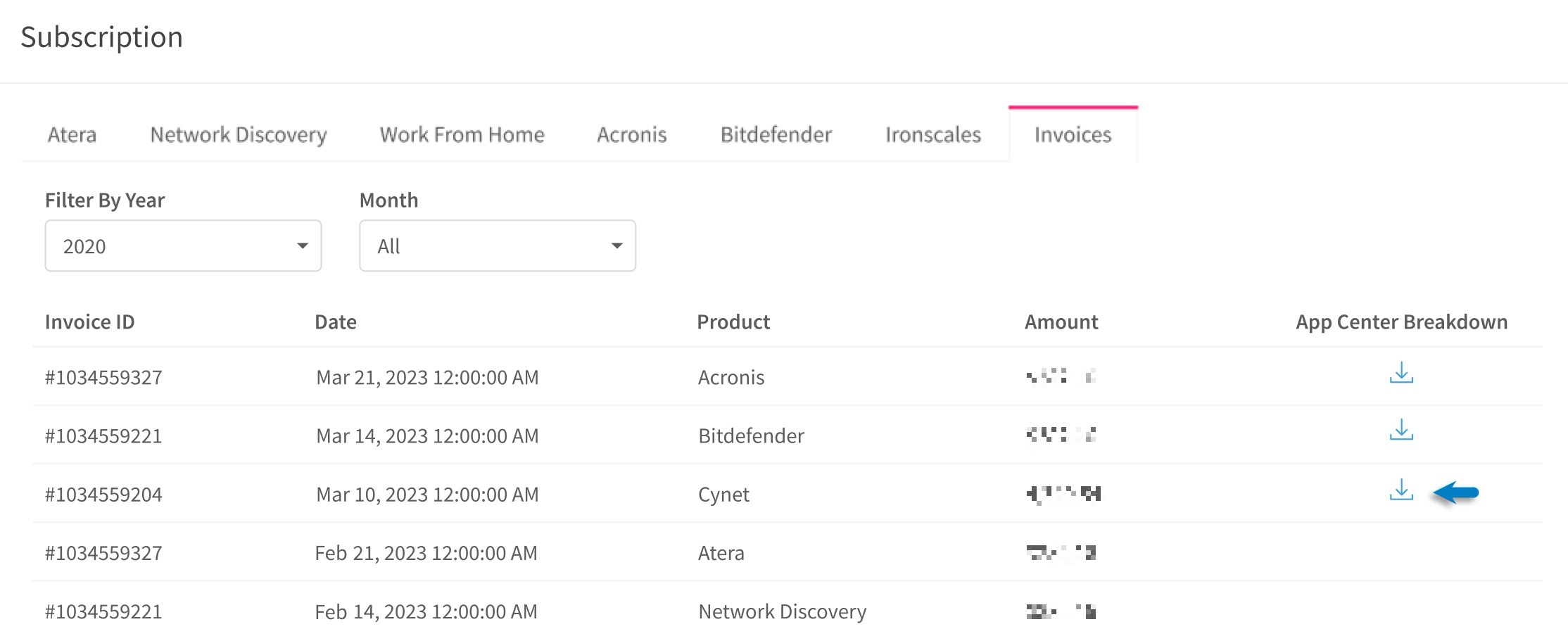Download the Bitdefender invoice breakdown
1568x636 pixels.
pos(1401,431)
